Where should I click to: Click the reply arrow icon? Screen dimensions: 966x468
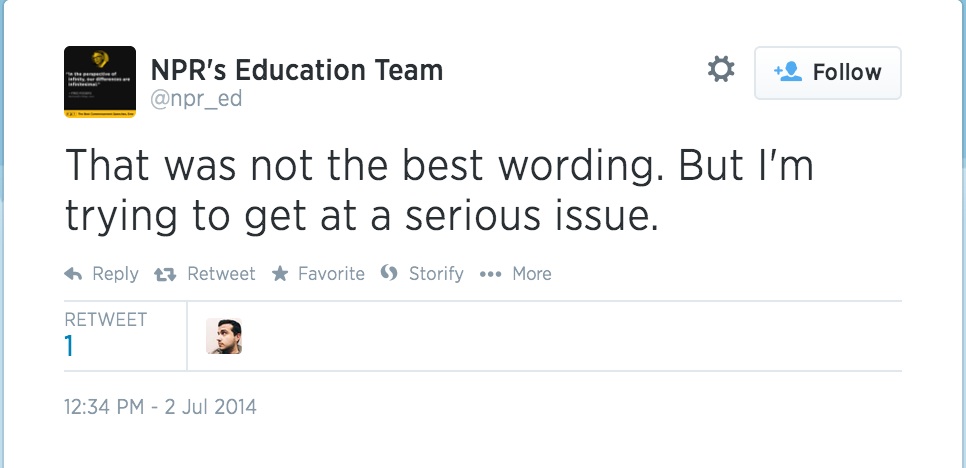pos(73,273)
